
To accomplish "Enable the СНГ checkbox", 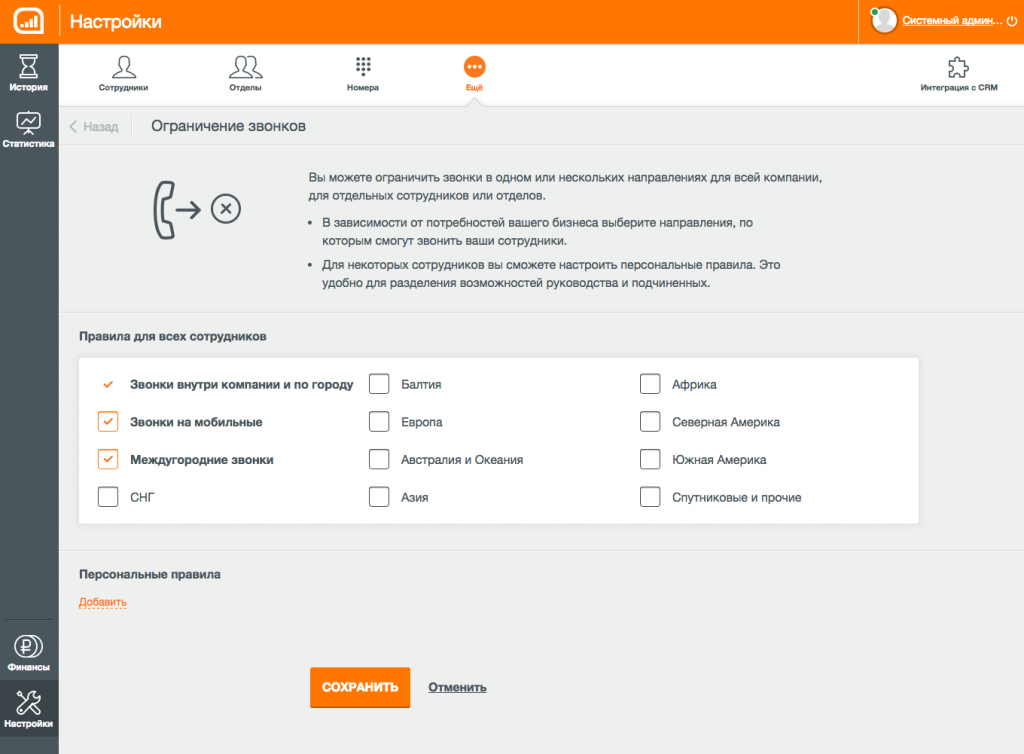I will coord(108,497).
